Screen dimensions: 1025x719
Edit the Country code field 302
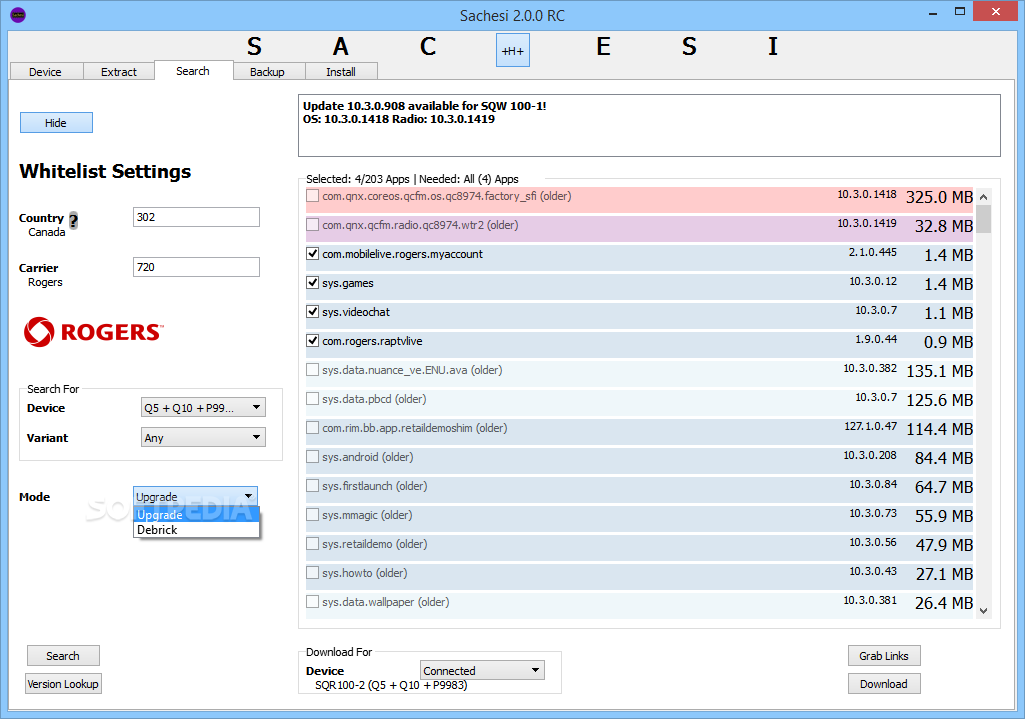196,217
